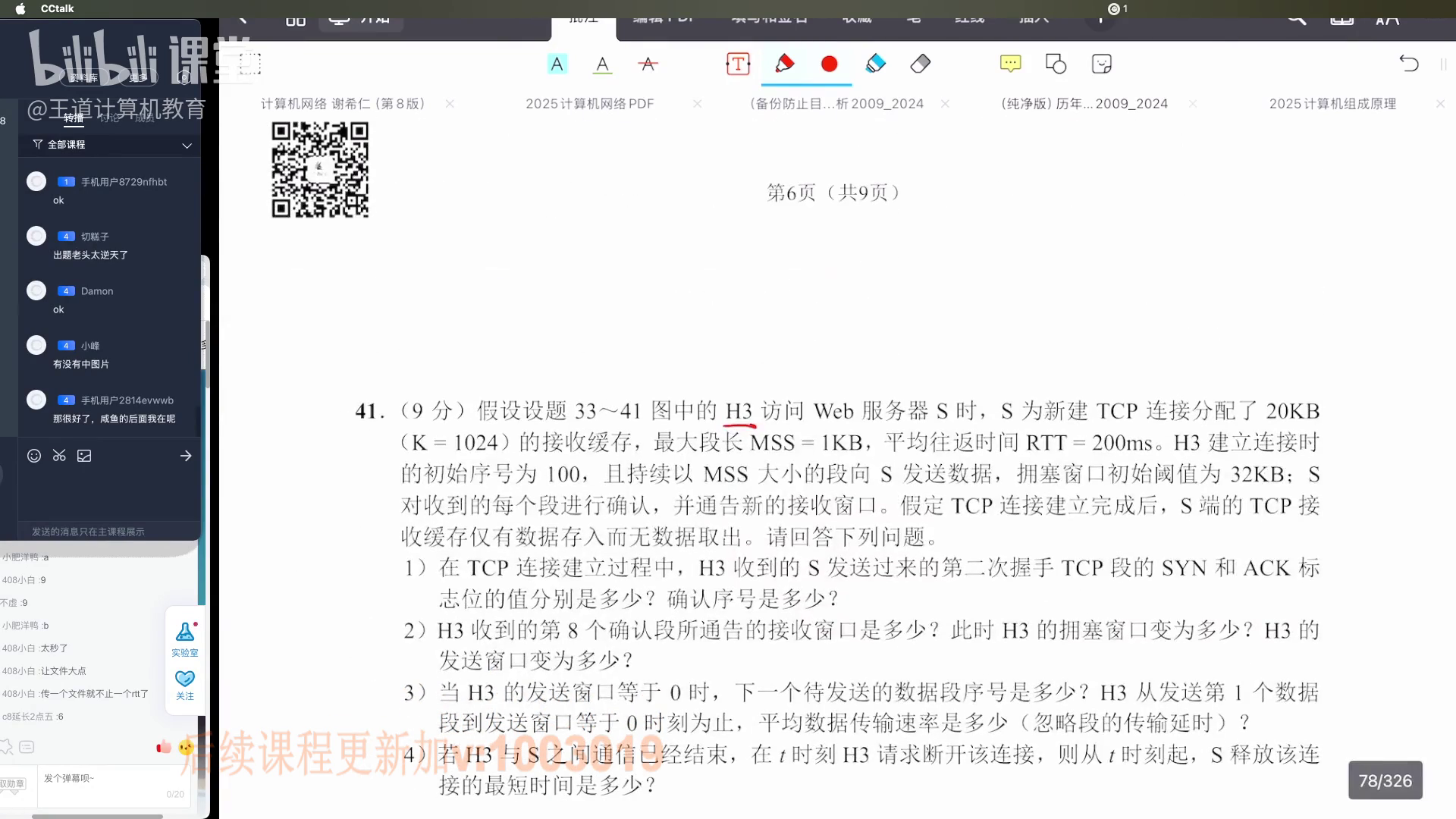Select the text highlight tool
Viewport: 1456px width, 819px height.
[x=557, y=64]
